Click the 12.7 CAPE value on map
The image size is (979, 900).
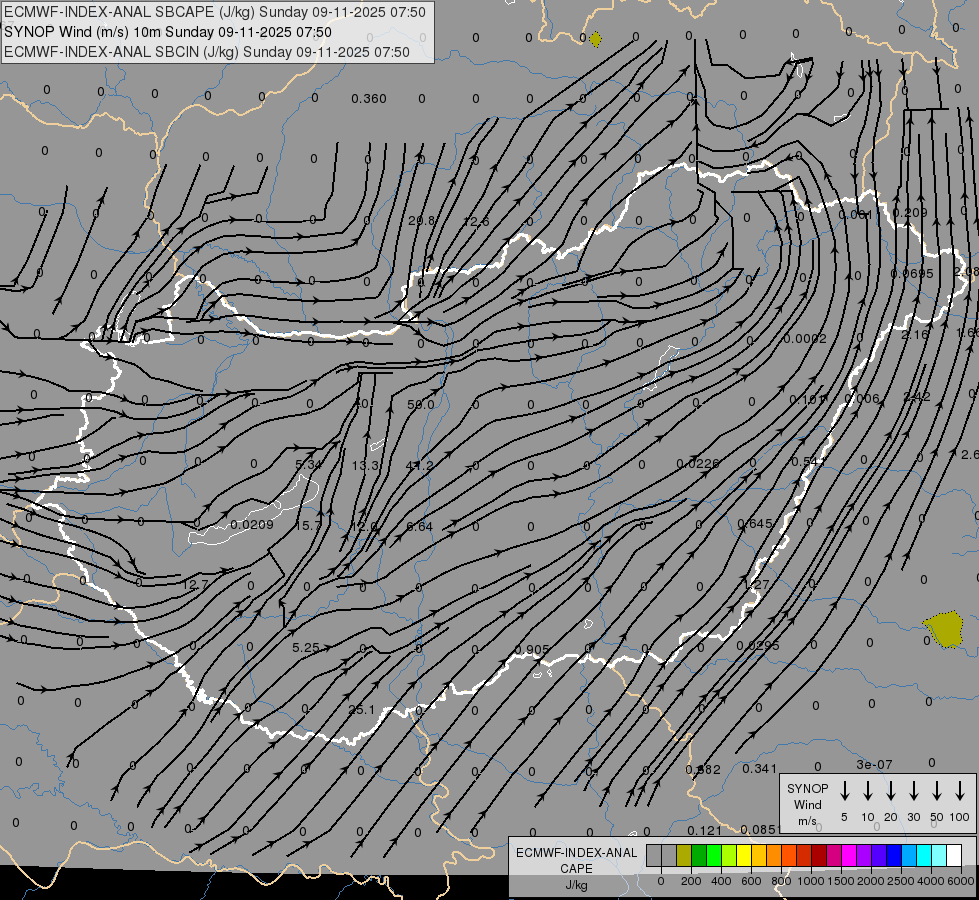coord(195,585)
